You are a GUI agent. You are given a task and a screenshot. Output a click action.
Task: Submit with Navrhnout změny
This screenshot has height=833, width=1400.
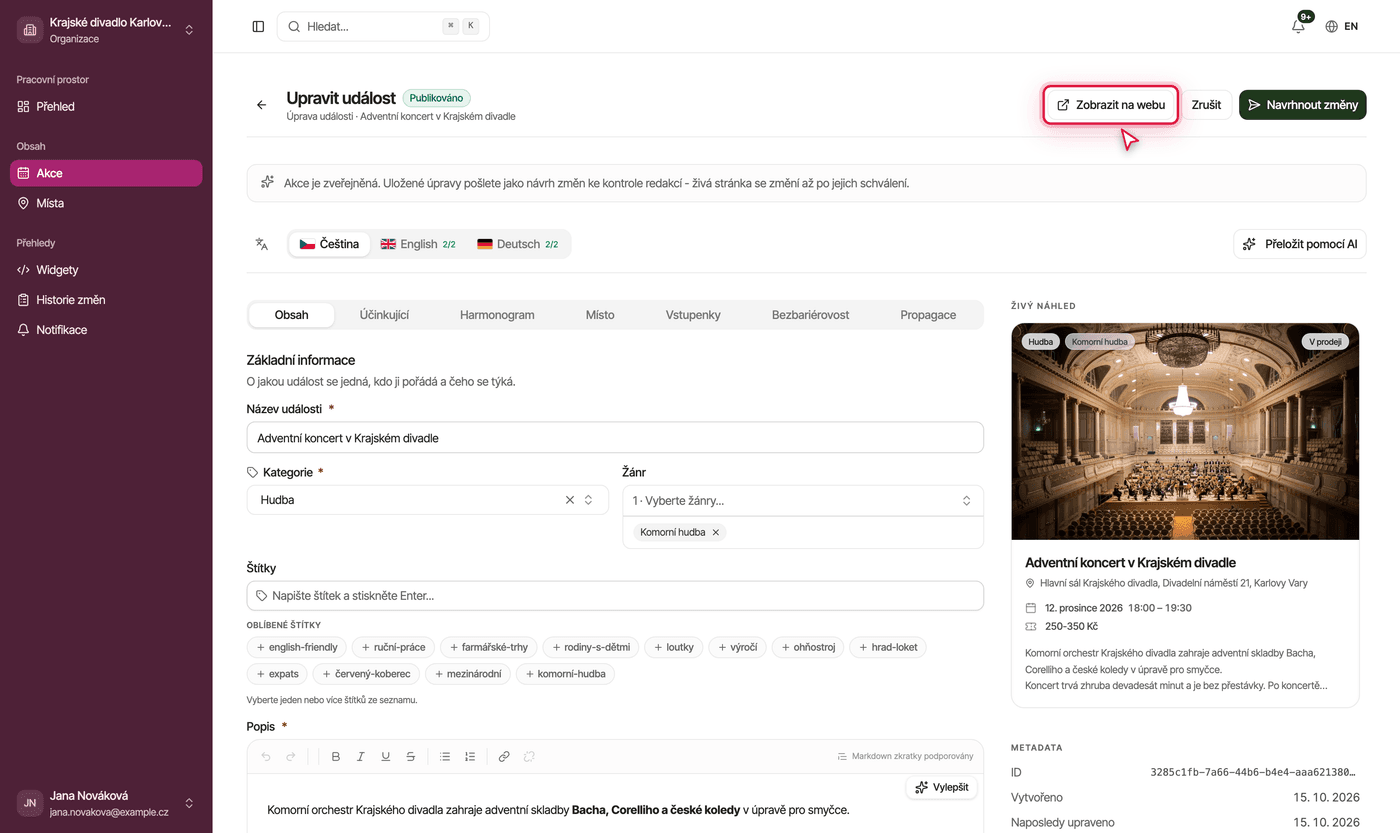pyautogui.click(x=1302, y=105)
